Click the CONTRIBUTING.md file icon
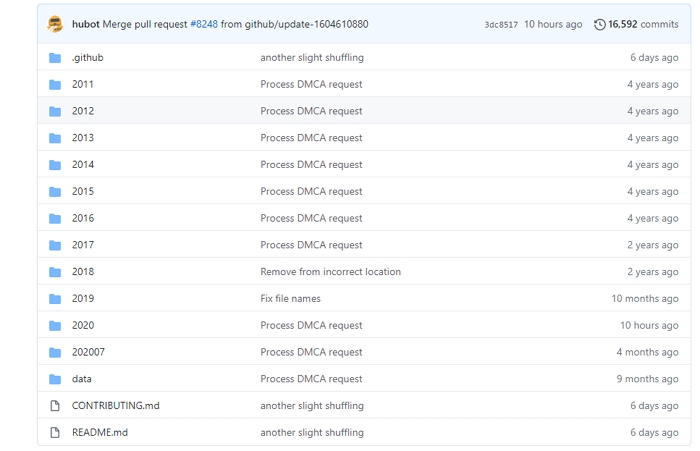Image resolution: width=700 pixels, height=451 pixels. tap(55, 406)
